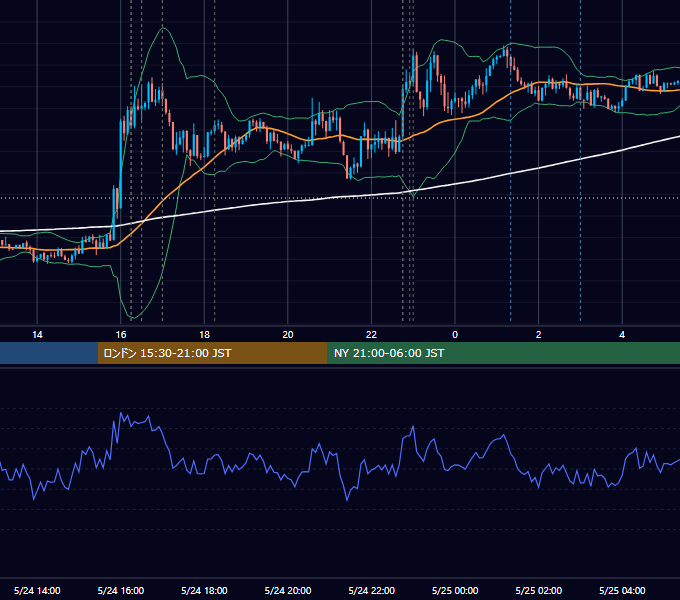The image size is (680, 600).
Task: Click the 5/24 16:00 time label
Action: 121,590
